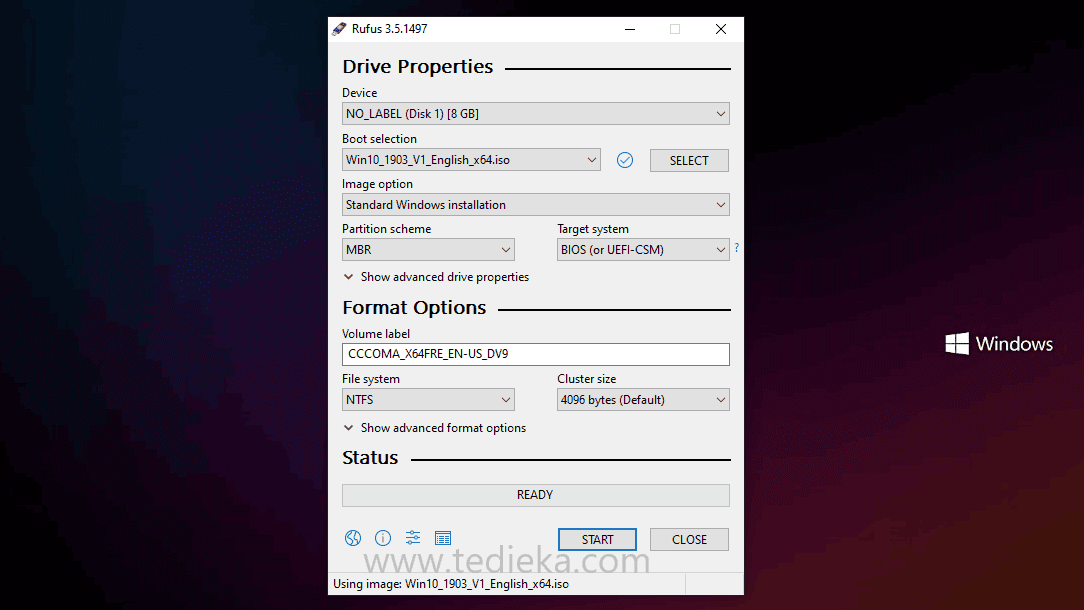Click the Drive Properties heading

pyautogui.click(x=418, y=66)
